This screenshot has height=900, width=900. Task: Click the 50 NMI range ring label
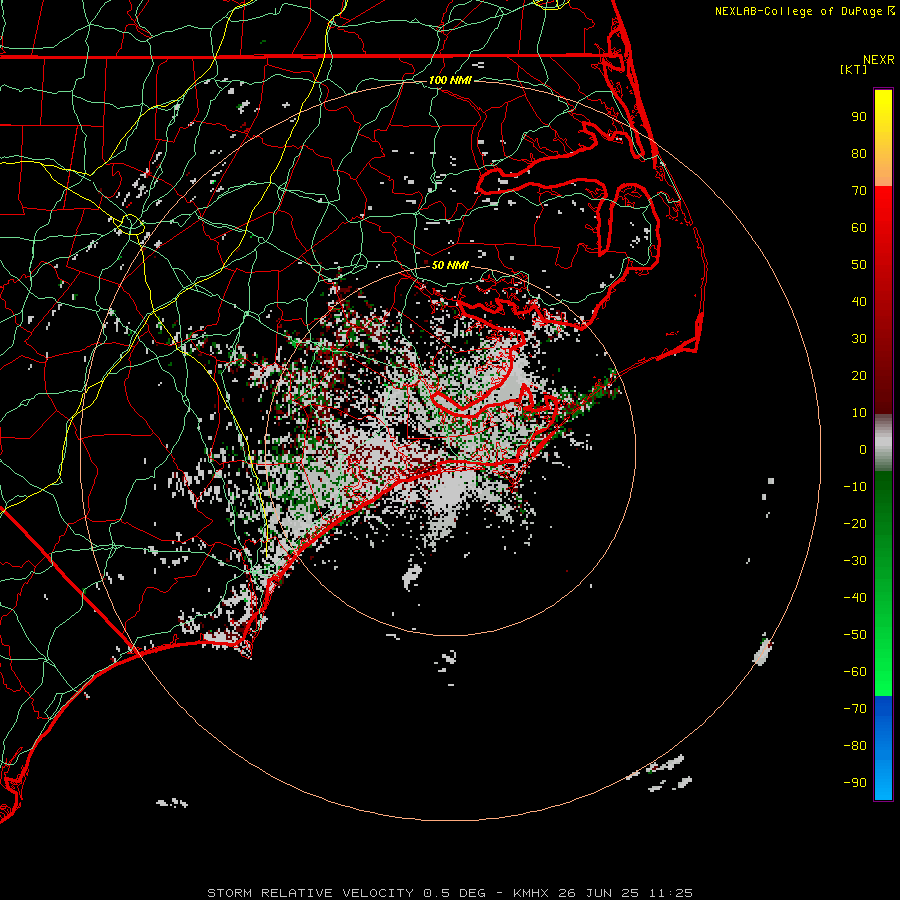[x=450, y=265]
